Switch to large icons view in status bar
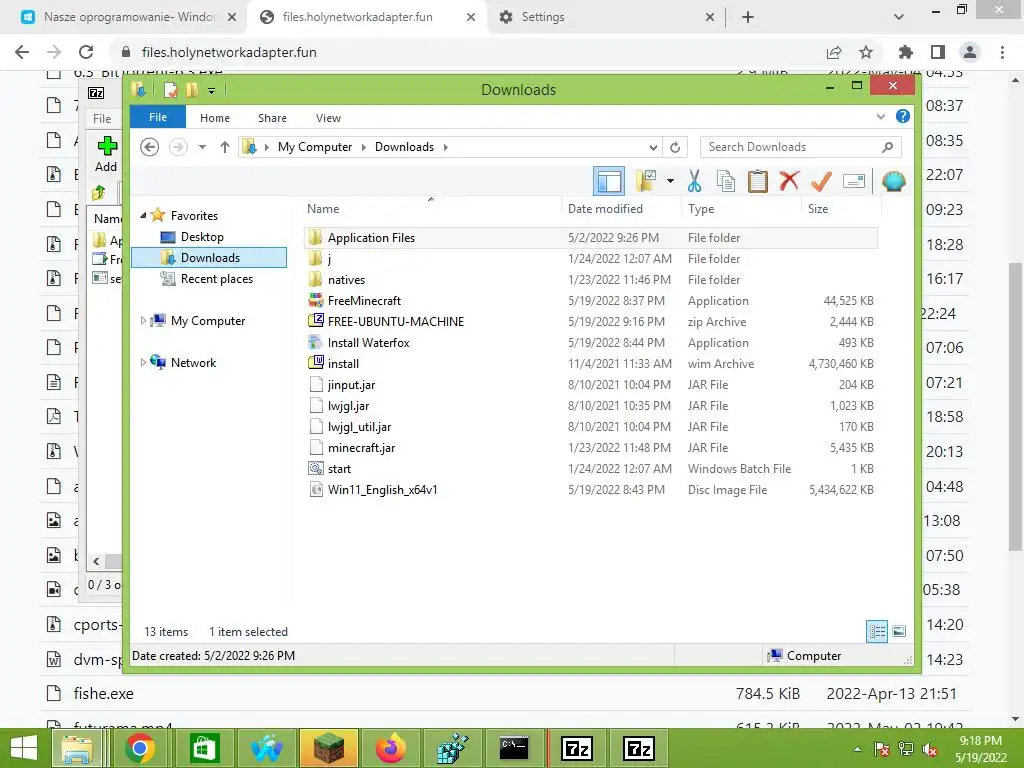The width and height of the screenshot is (1024, 768). click(x=899, y=631)
